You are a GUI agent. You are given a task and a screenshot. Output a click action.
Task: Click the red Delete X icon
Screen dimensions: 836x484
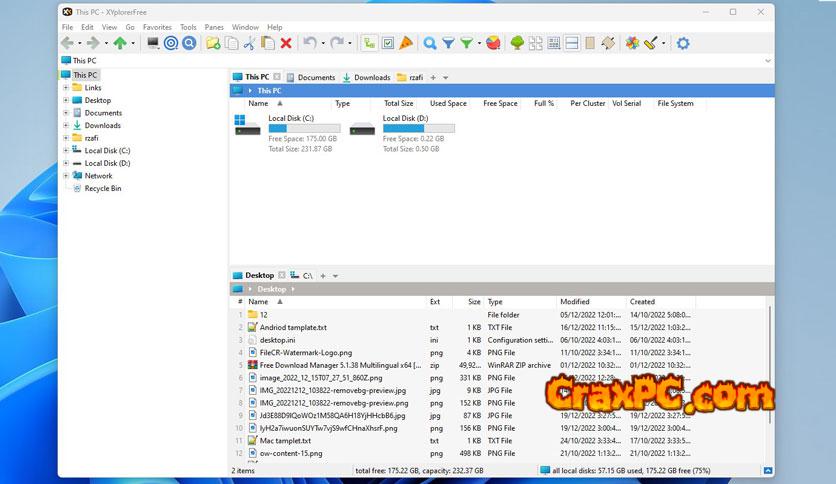coord(286,43)
